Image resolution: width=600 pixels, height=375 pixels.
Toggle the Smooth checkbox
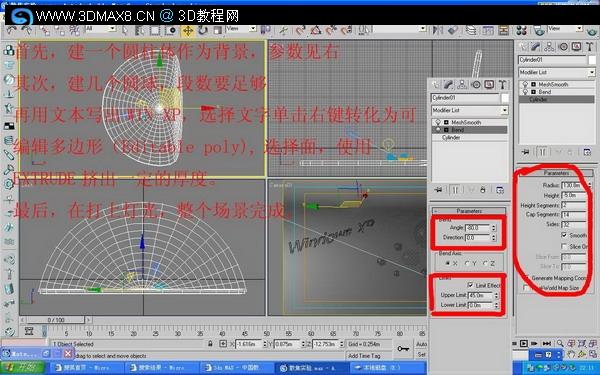564,235
